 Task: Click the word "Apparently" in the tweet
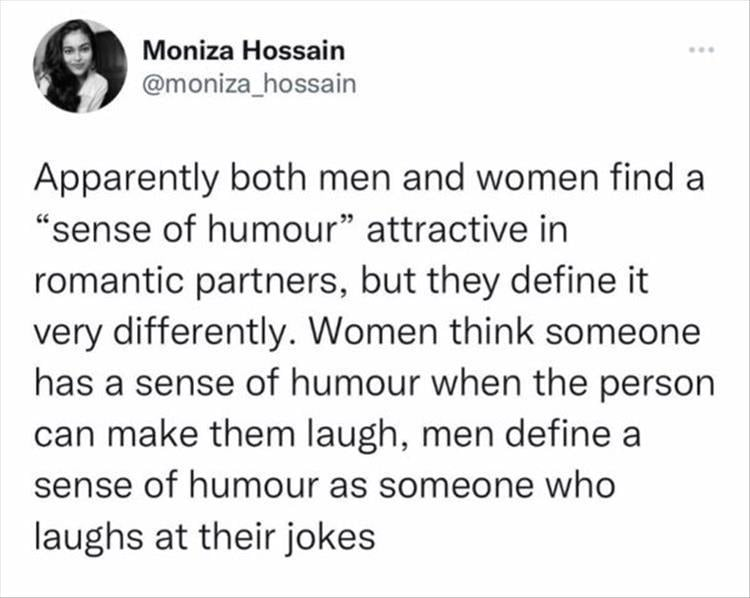(126, 180)
